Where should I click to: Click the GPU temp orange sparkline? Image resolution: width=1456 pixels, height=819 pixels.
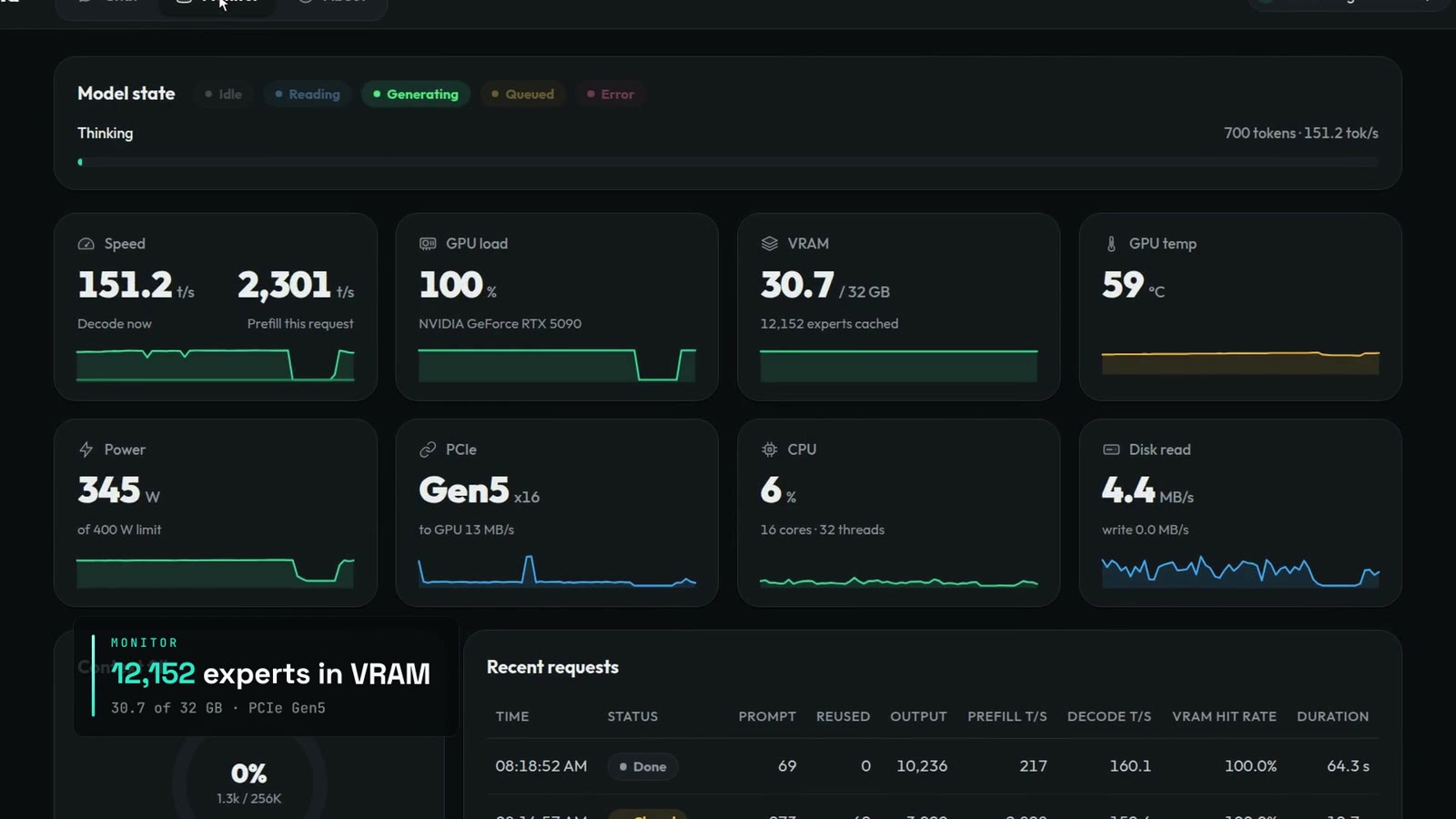tap(1240, 362)
